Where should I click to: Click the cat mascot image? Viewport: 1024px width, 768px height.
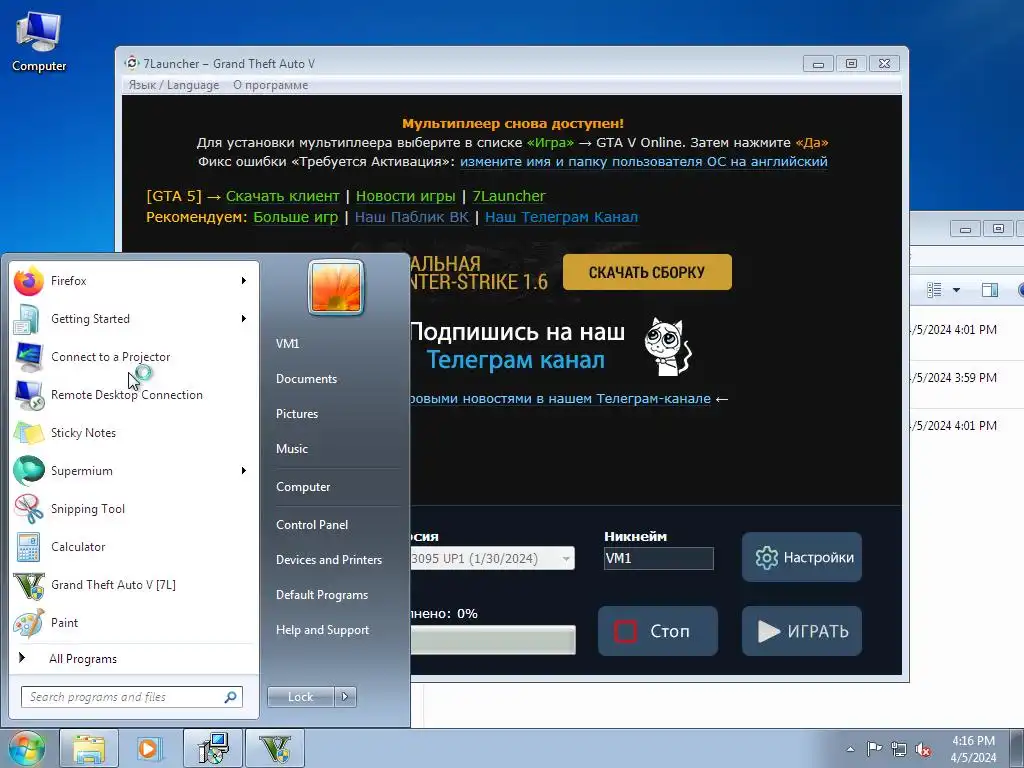tap(667, 346)
